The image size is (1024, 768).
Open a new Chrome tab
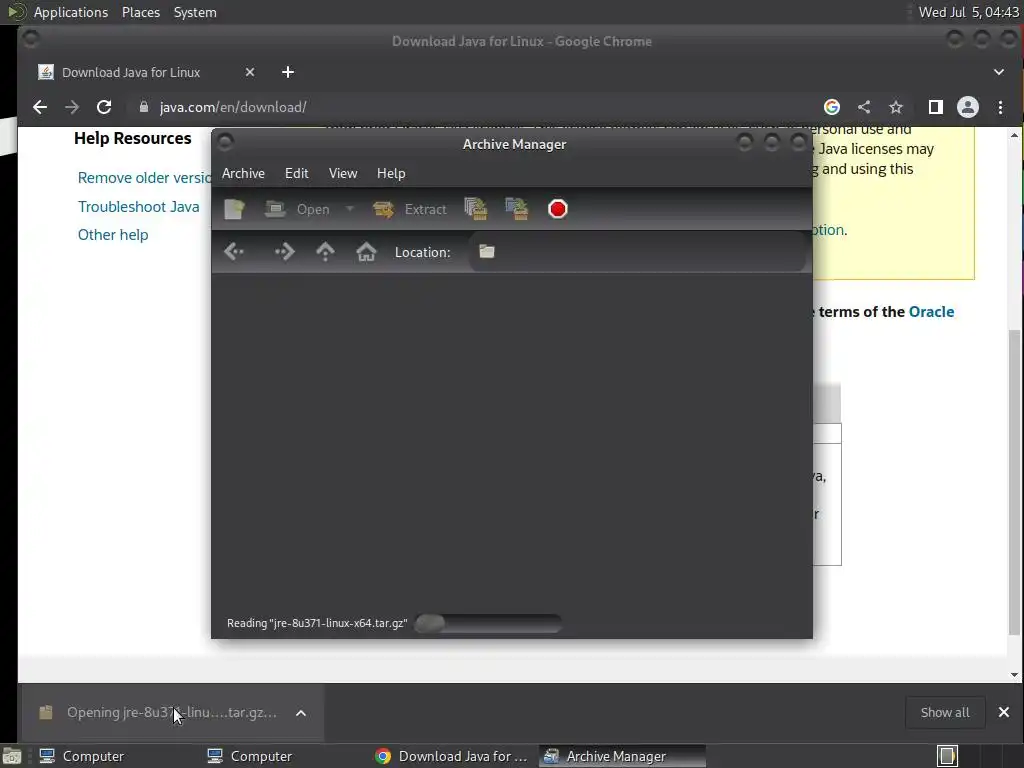point(288,72)
